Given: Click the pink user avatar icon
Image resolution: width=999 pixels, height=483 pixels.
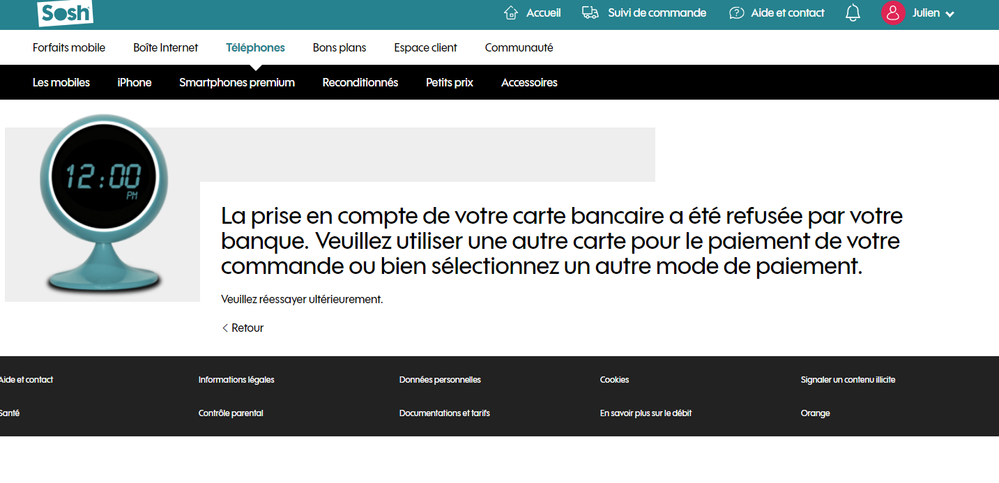Looking at the screenshot, I should 892,13.
